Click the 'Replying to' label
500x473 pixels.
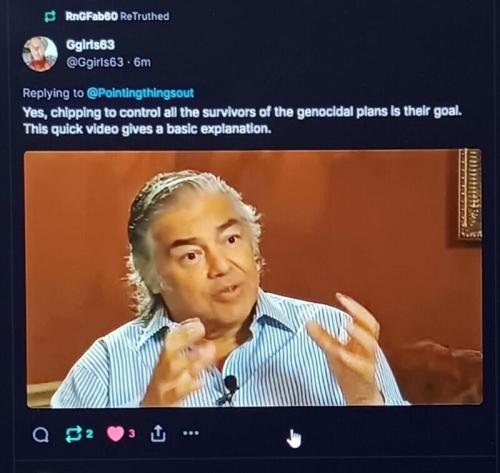(x=53, y=93)
